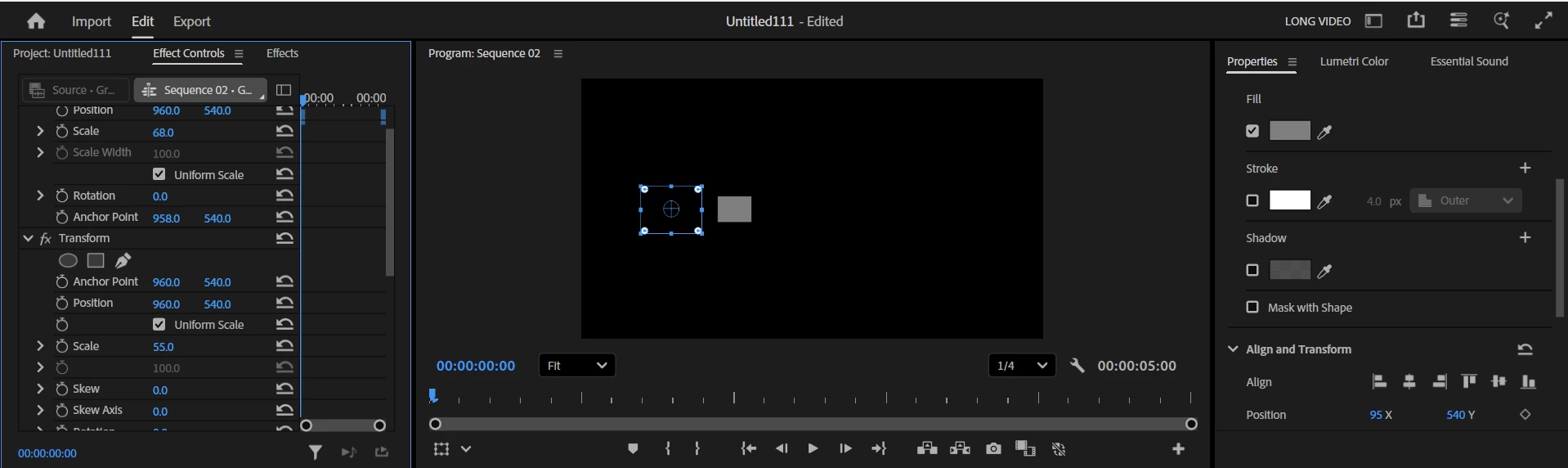Toggle animation stopwatch for Rotation

[x=62, y=196]
